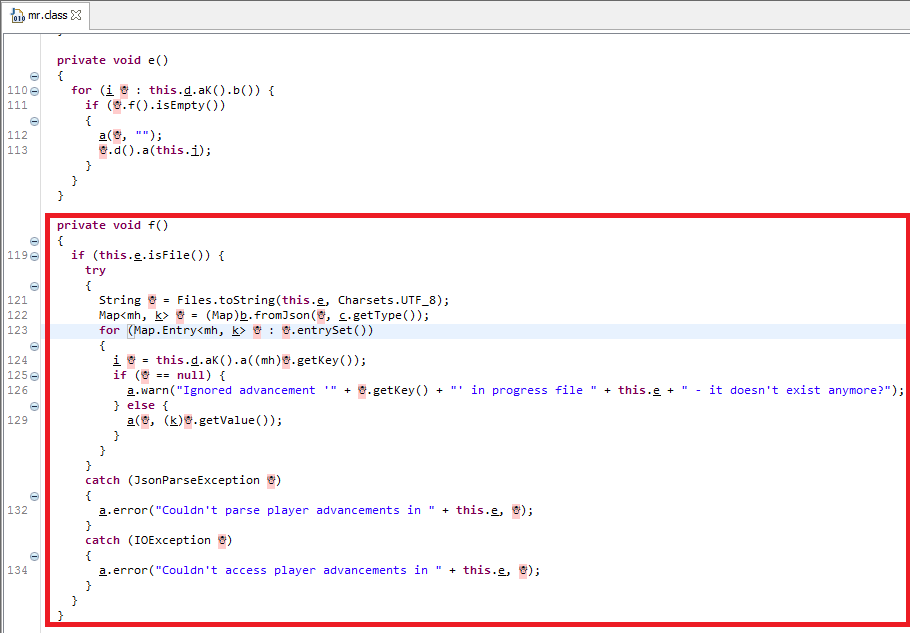The image size is (910, 633).
Task: Click the class file icon on the mr.class tab
Action: pos(17,16)
